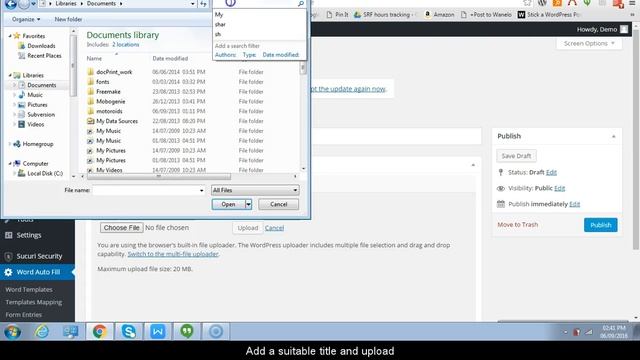Click the Save Draft button
640x360 pixels.
tap(516, 156)
